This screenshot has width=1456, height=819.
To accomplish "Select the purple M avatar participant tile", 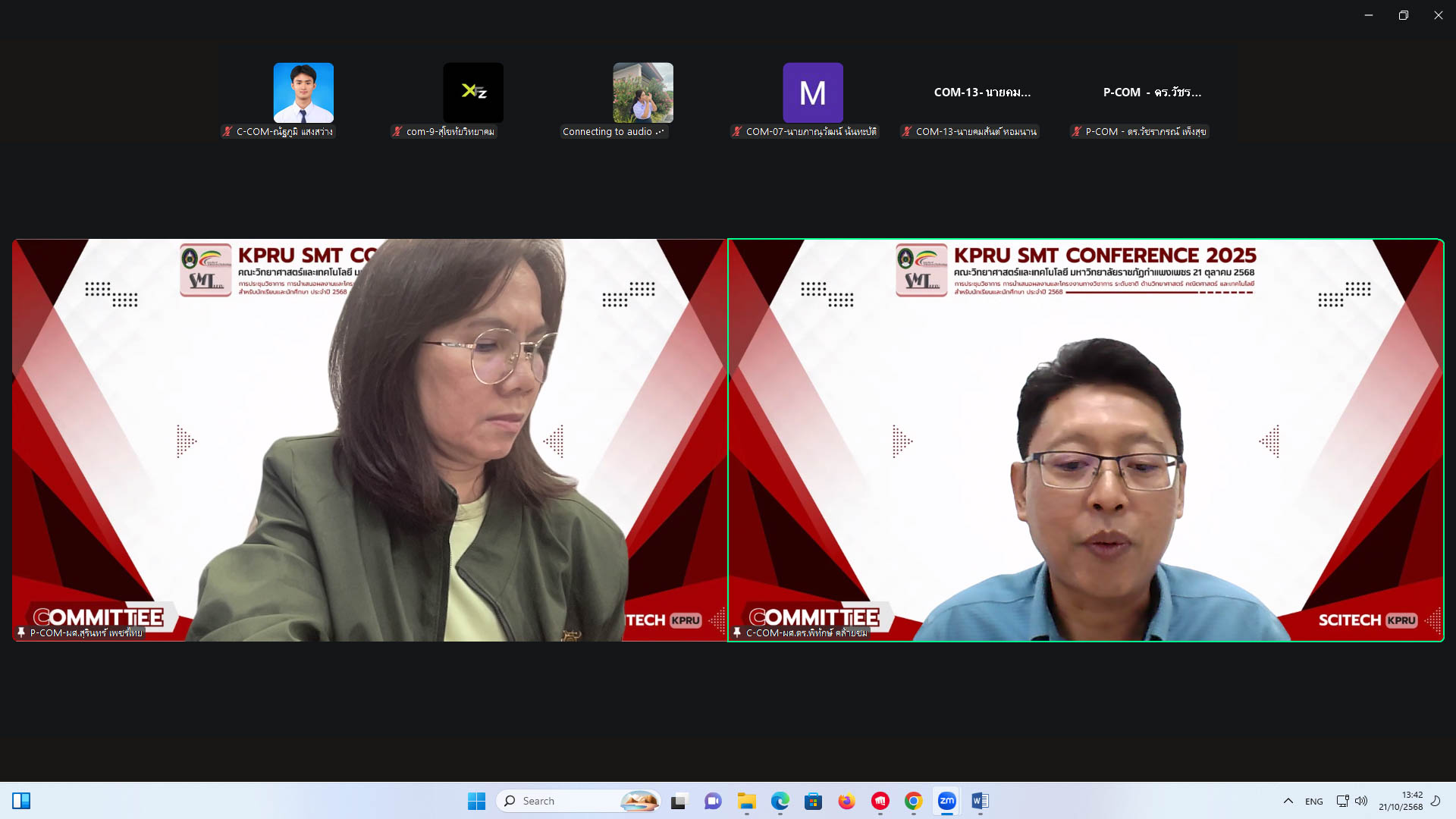I will click(812, 93).
